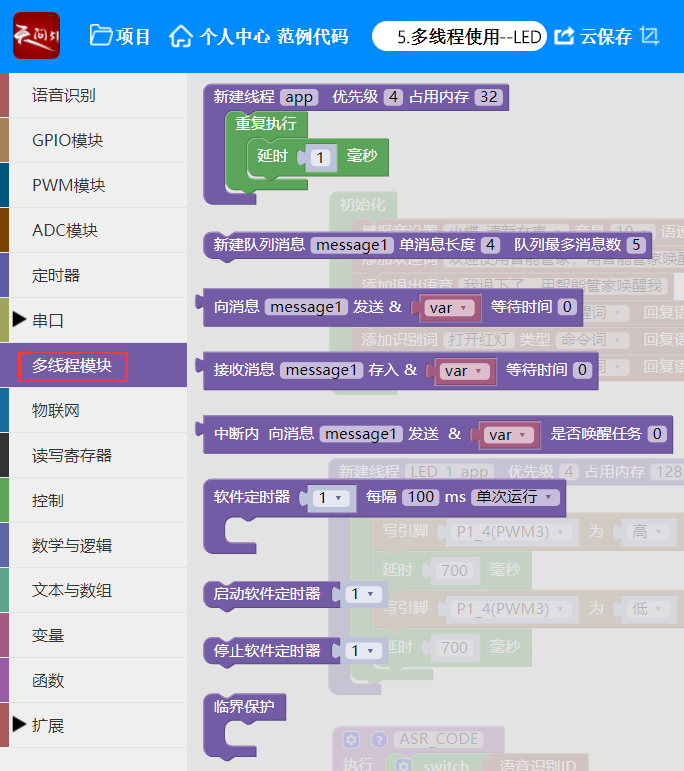
Task: Click 云保存 to save to cloud
Action: 606,36
